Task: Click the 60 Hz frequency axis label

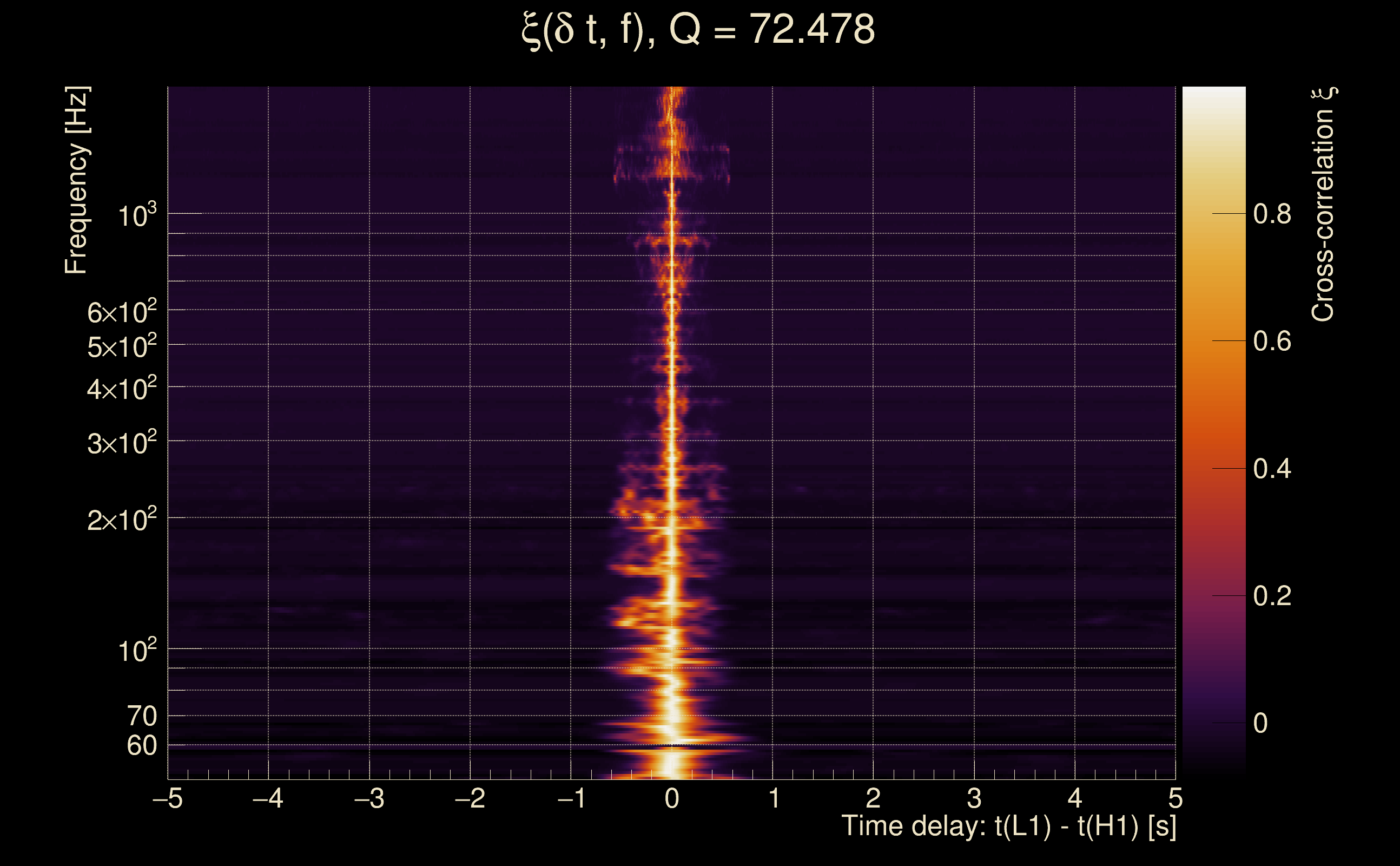Action: [x=142, y=746]
